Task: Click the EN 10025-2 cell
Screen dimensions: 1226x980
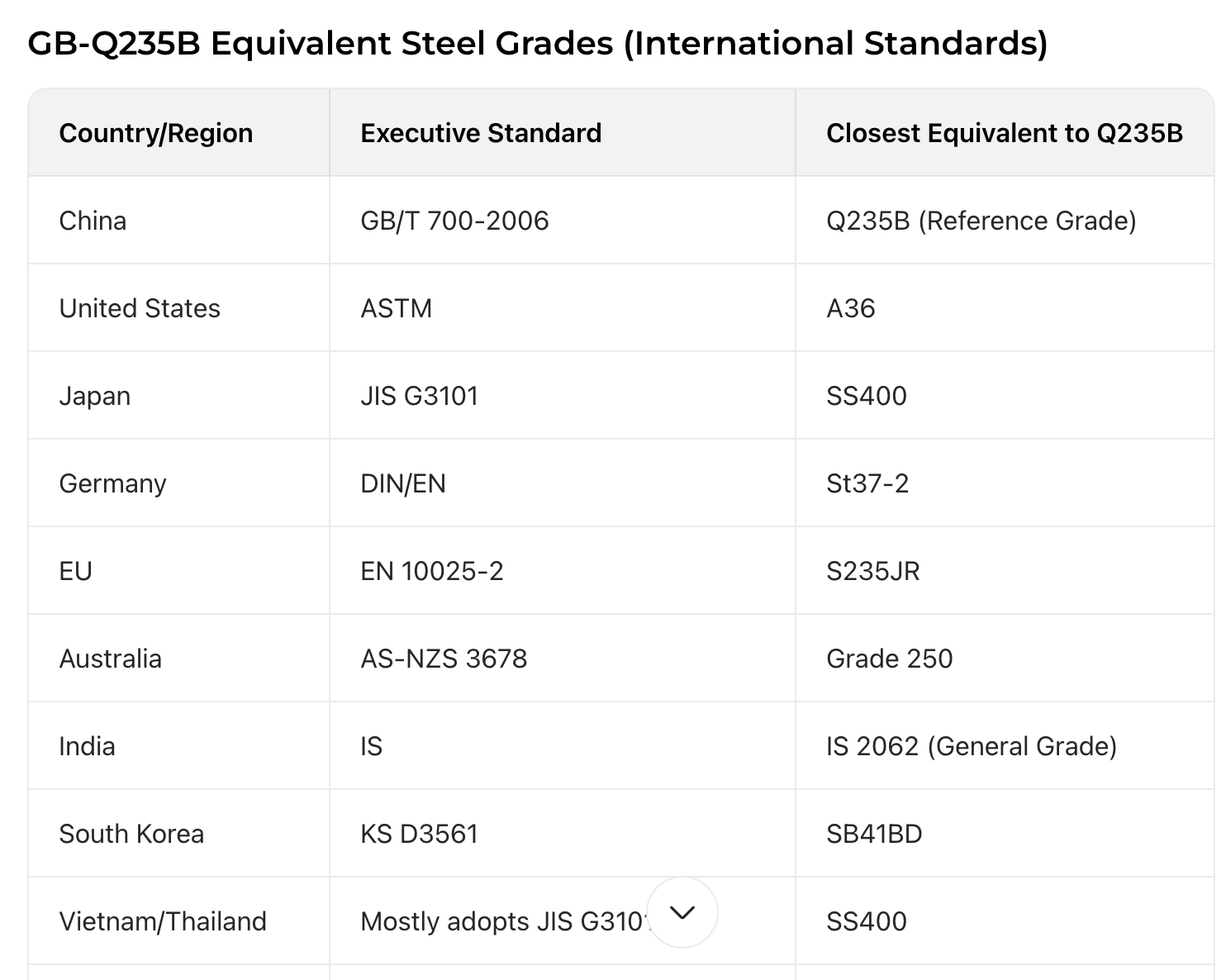Action: pos(431,571)
